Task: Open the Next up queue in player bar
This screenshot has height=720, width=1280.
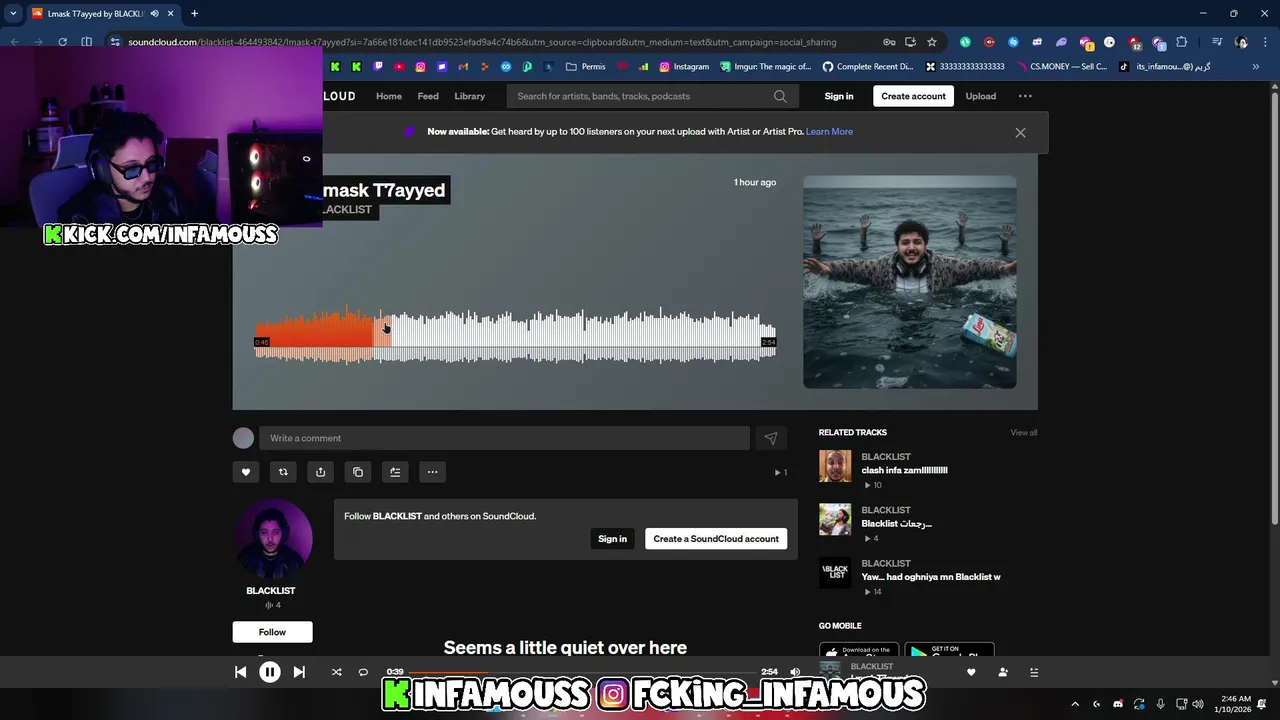Action: [x=1034, y=672]
